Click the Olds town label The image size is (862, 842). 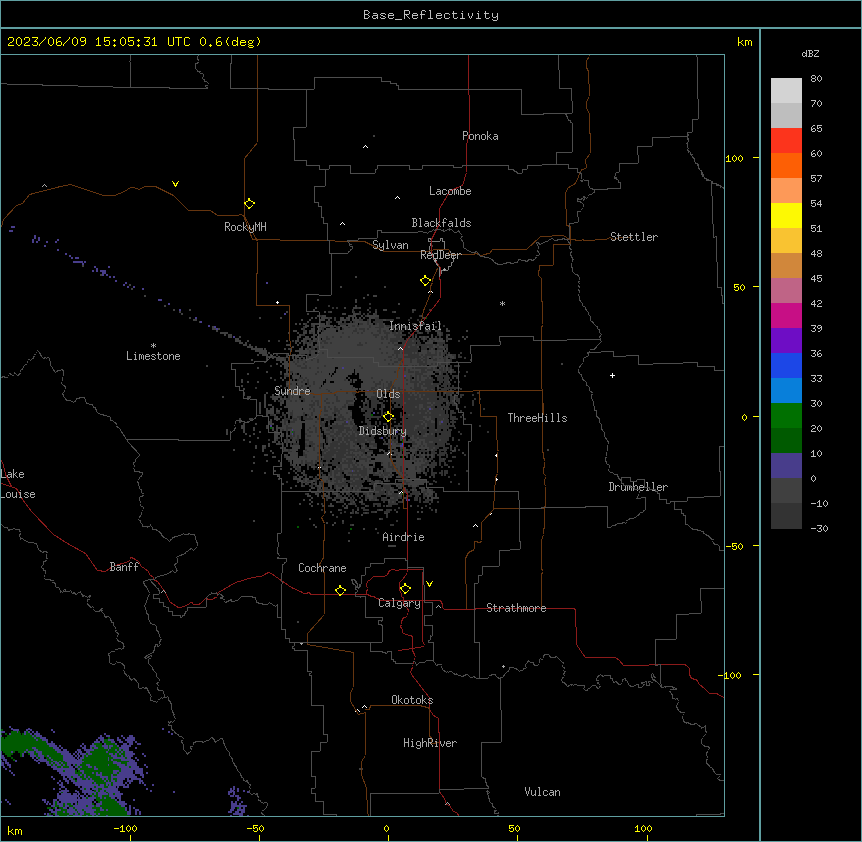click(388, 394)
